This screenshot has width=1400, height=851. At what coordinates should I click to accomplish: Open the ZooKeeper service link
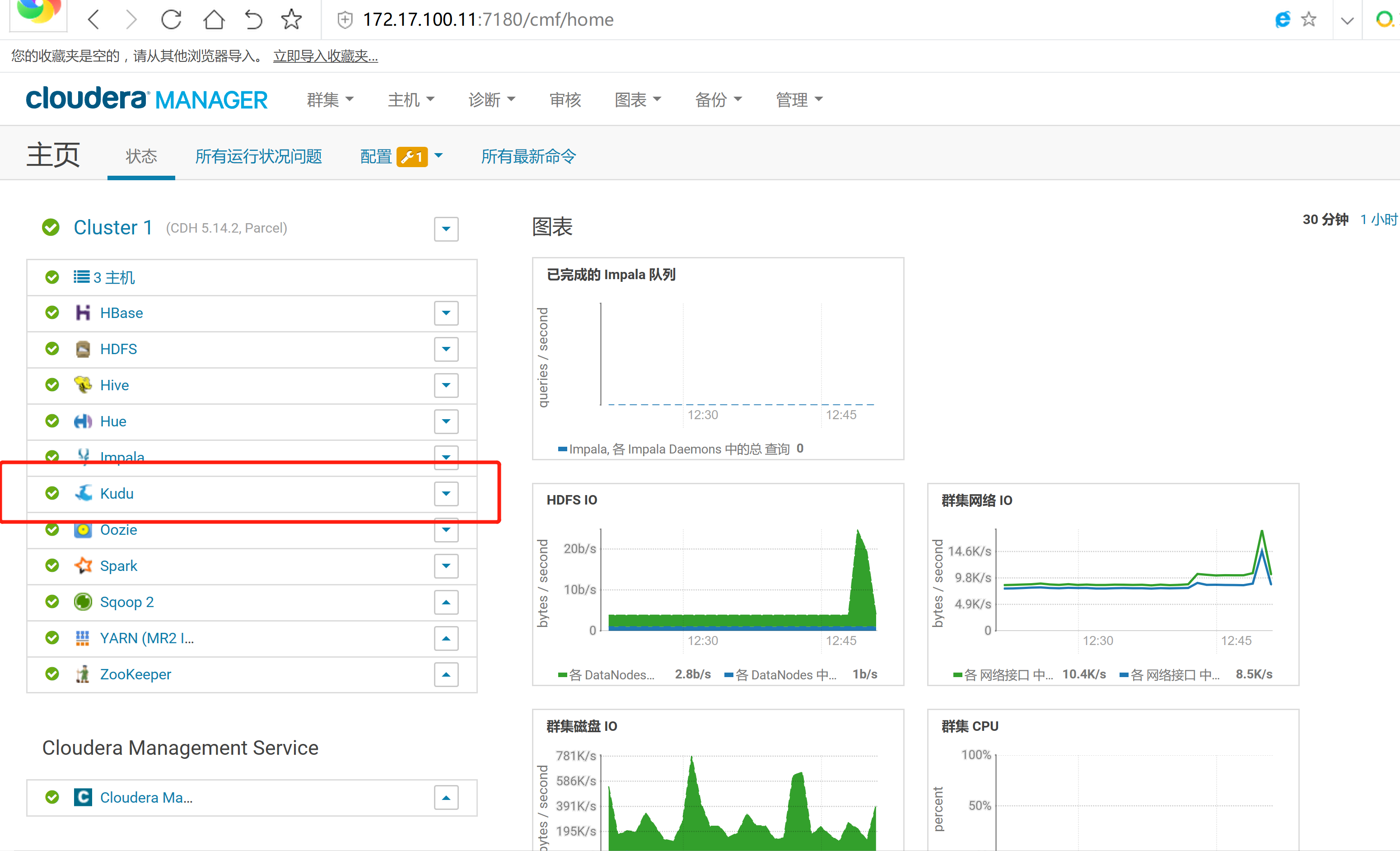click(135, 674)
